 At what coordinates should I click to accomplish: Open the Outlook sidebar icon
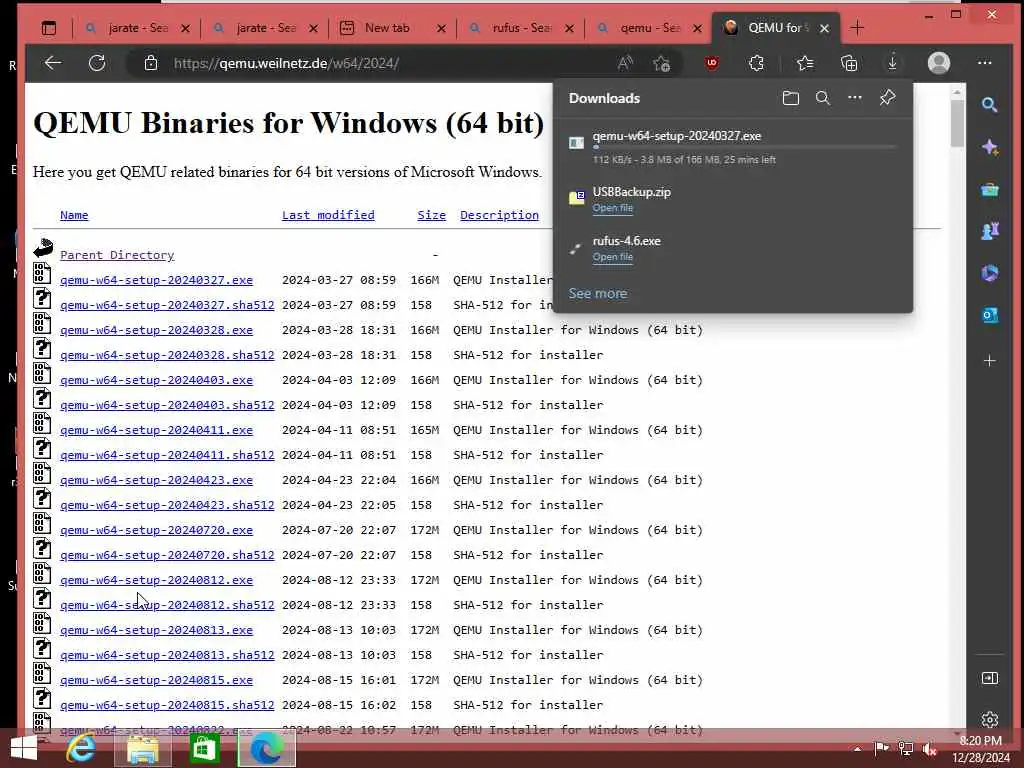[989, 315]
